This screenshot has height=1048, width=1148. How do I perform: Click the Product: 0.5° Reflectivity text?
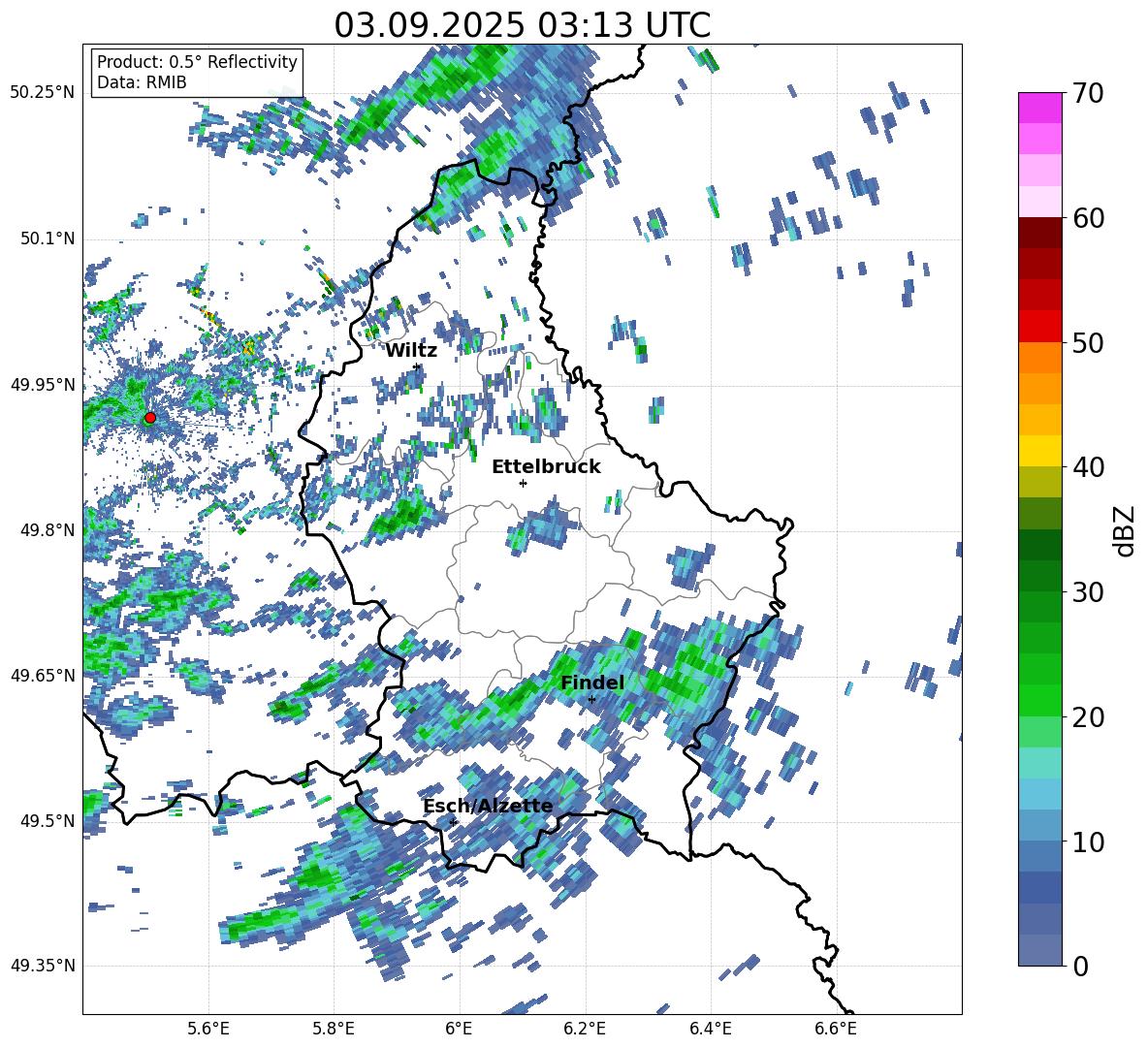point(197,61)
